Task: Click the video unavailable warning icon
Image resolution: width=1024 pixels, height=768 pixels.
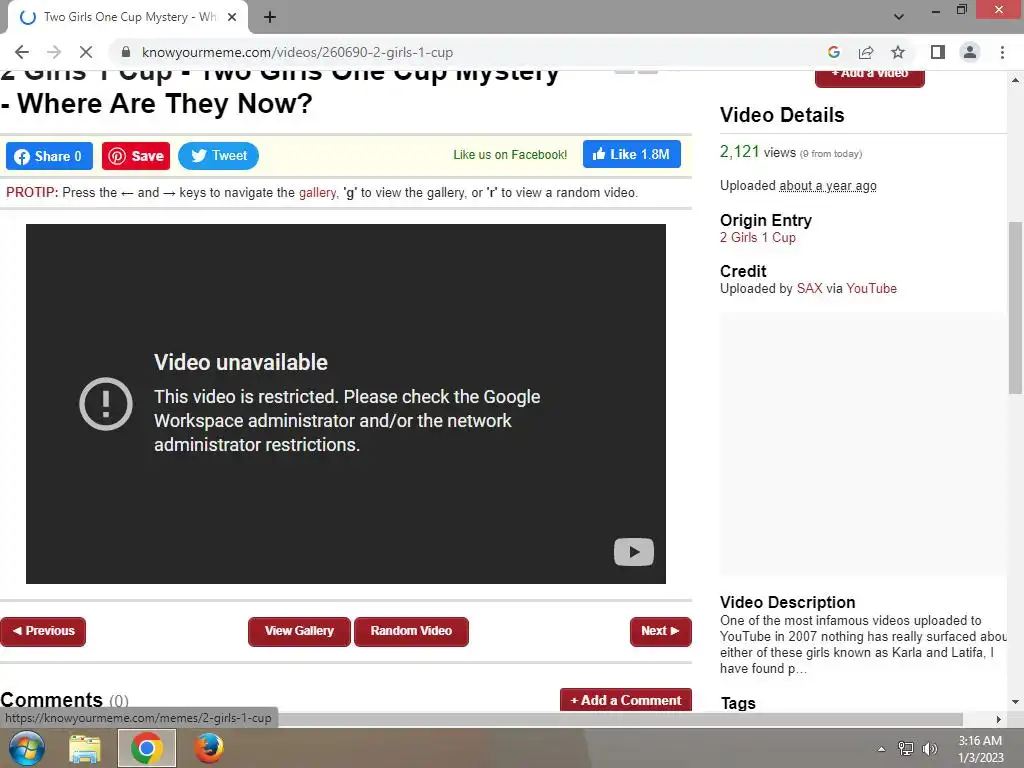Action: pos(106,404)
